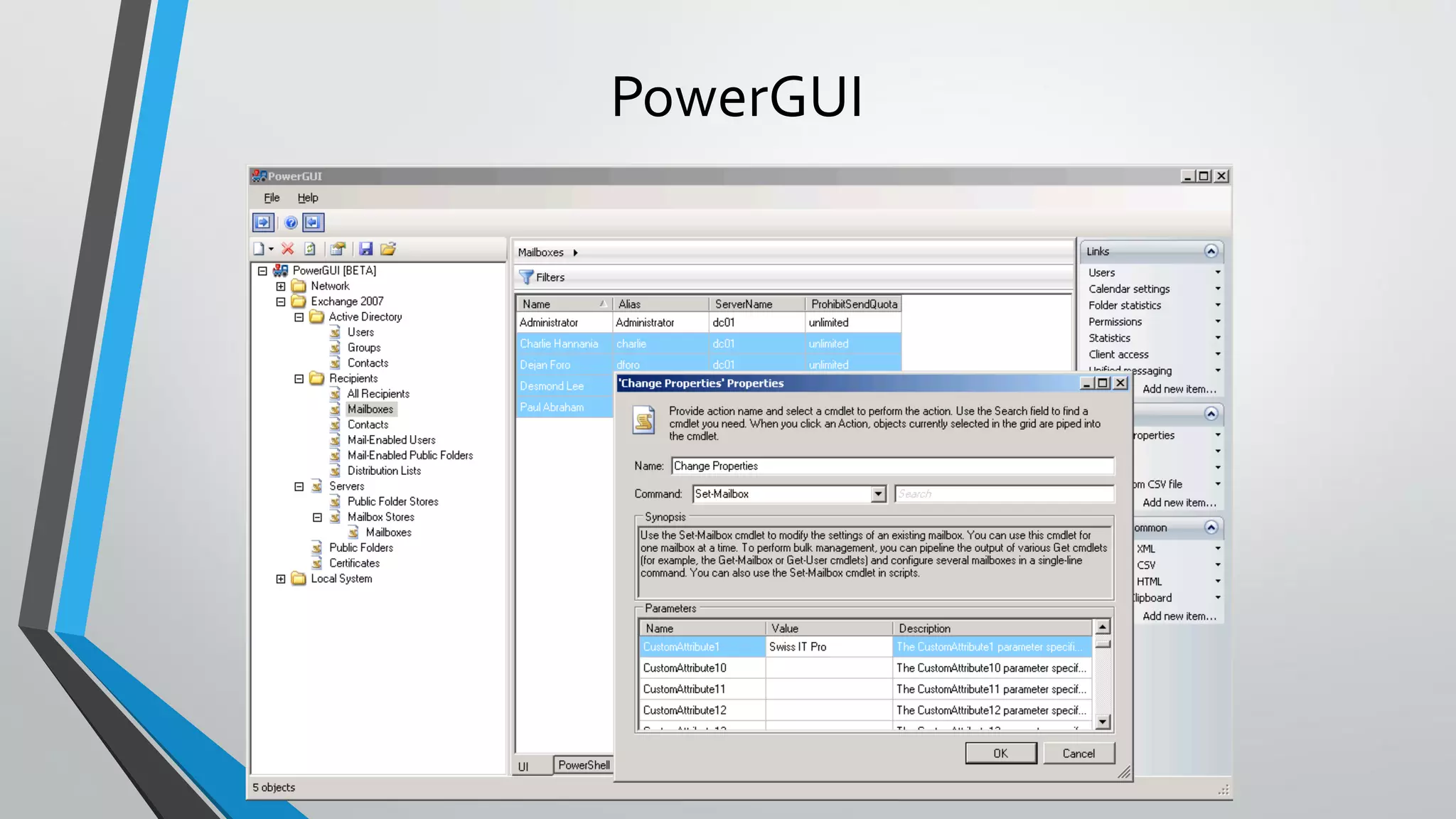The image size is (1456, 819).
Task: Select the Mail-Enabled Public Folders node
Action: tap(410, 456)
